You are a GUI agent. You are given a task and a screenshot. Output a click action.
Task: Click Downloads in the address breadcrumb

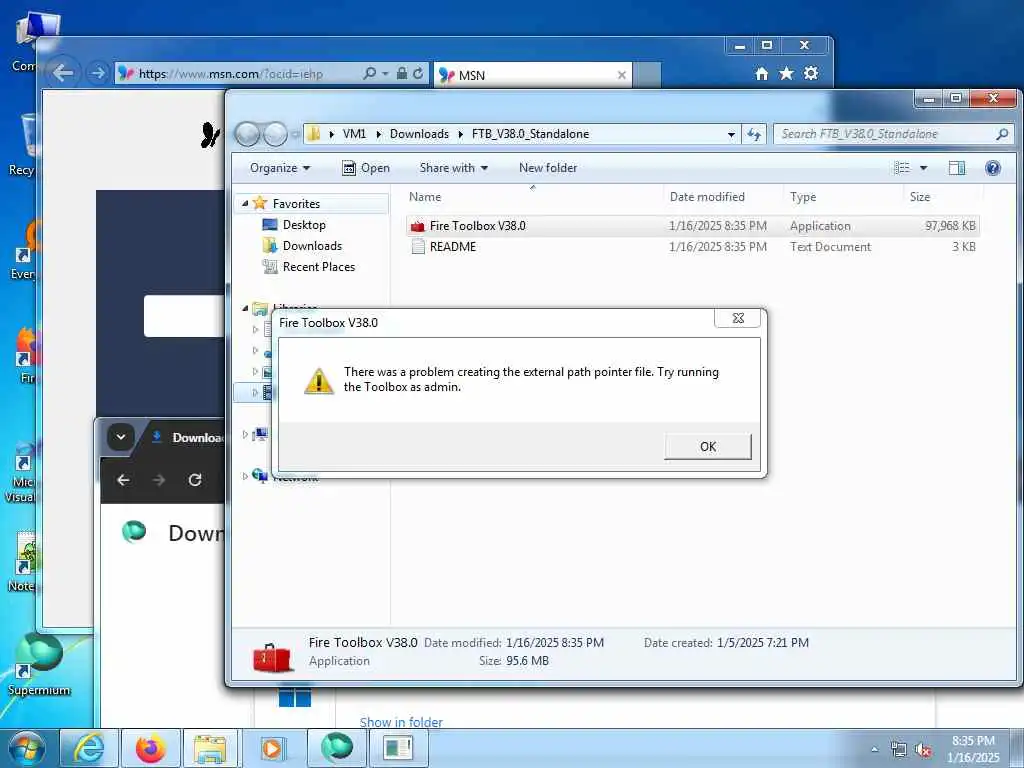(419, 134)
